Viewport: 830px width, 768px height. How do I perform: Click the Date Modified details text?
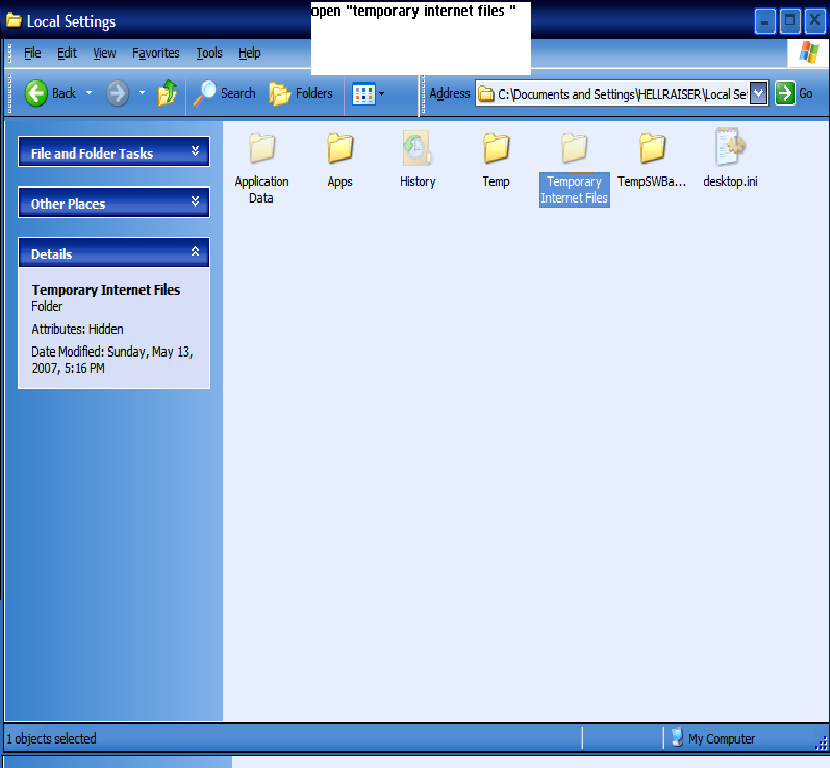[x=112, y=360]
